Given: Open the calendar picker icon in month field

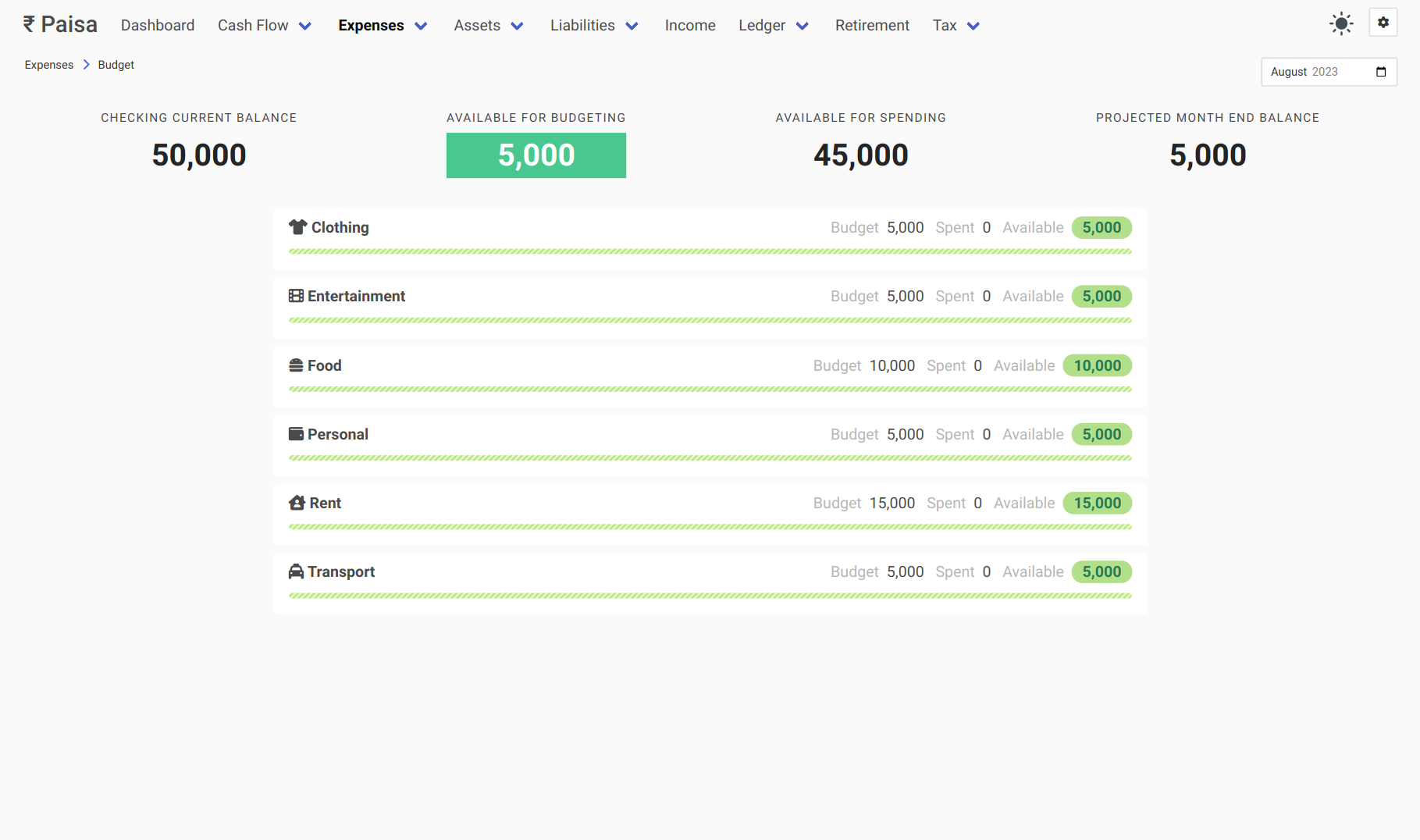Looking at the screenshot, I should (1381, 72).
